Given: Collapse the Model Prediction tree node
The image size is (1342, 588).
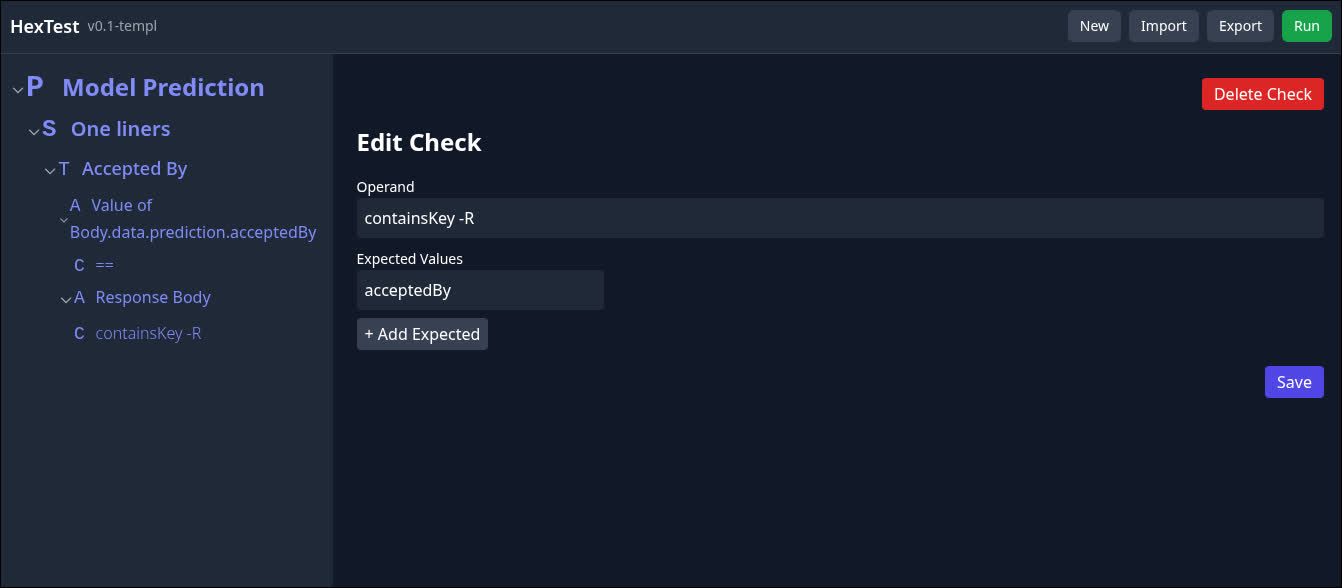Looking at the screenshot, I should [17, 90].
